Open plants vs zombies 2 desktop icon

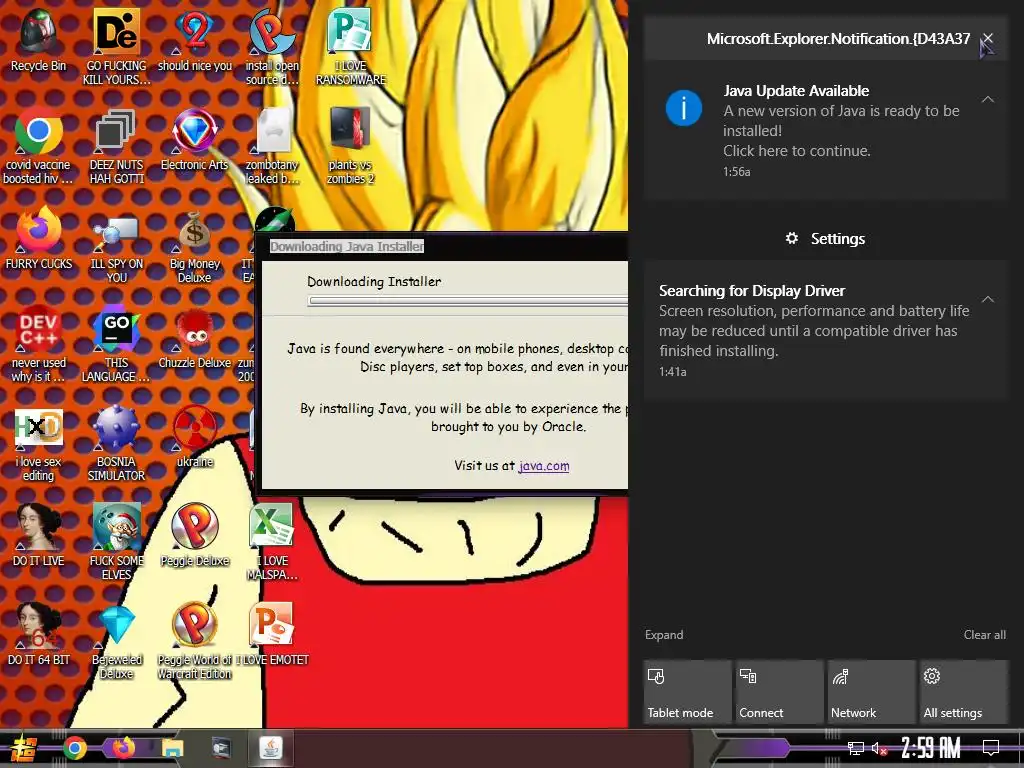tap(351, 146)
